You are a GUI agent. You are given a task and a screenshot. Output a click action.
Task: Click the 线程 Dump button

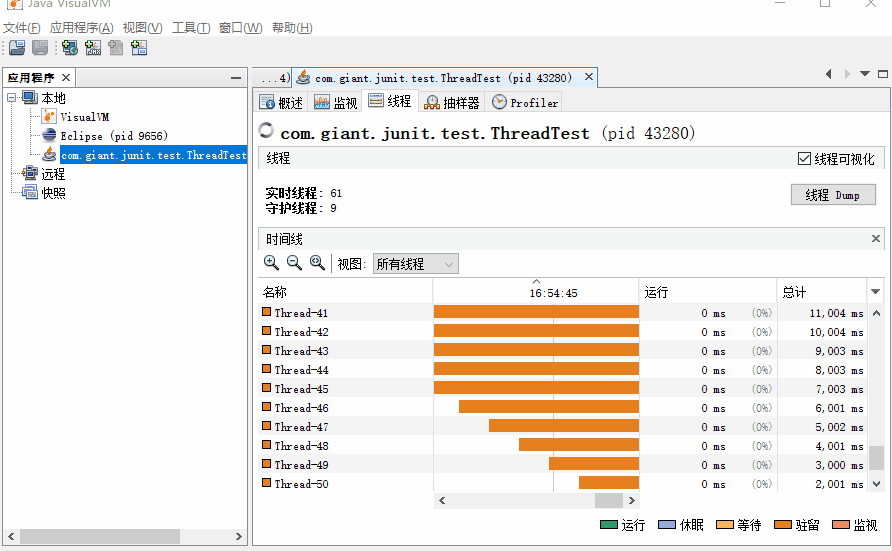click(833, 195)
